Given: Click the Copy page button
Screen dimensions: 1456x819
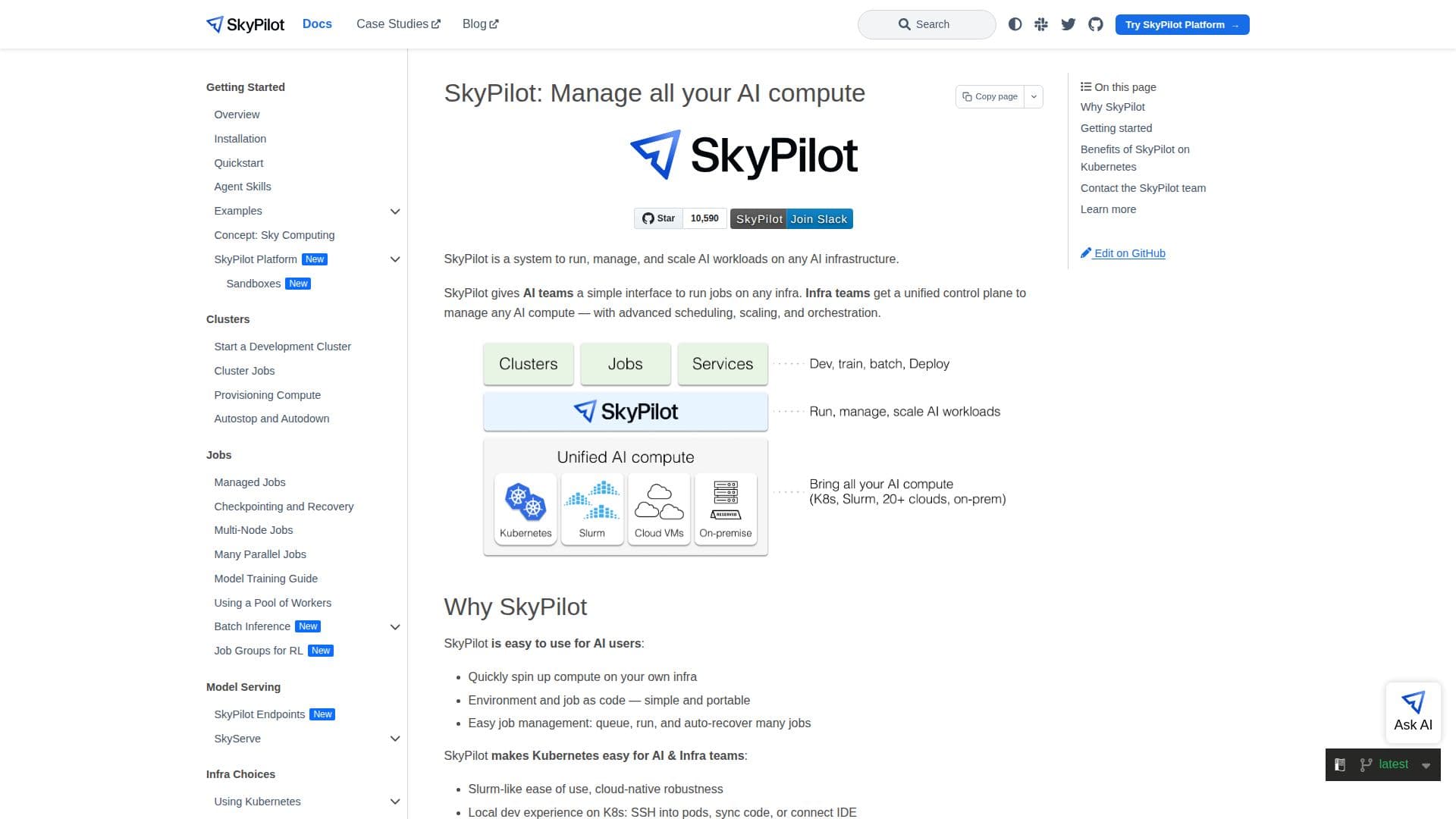Looking at the screenshot, I should [990, 96].
